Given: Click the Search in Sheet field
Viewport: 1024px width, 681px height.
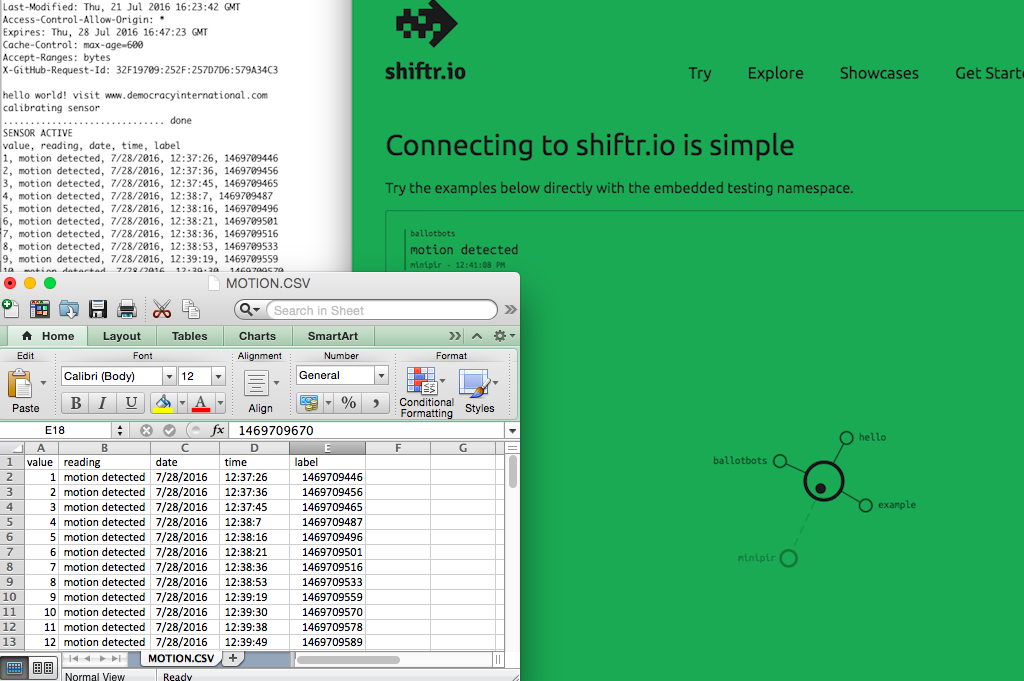Looking at the screenshot, I should pyautogui.click(x=382, y=310).
